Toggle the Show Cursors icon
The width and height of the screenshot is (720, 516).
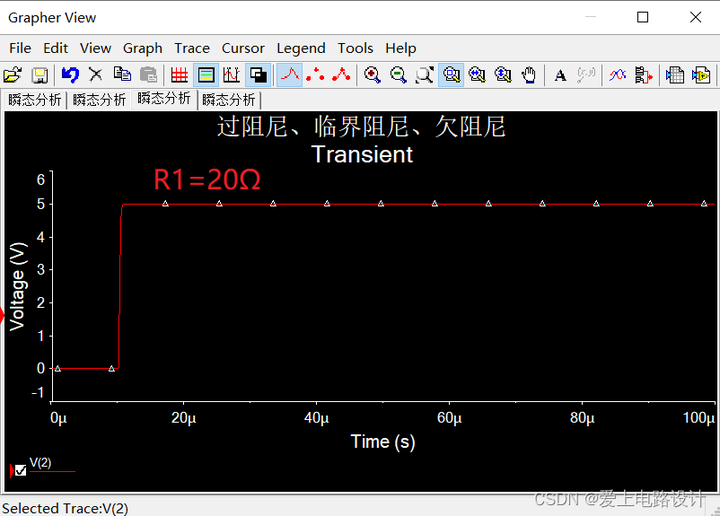click(231, 75)
